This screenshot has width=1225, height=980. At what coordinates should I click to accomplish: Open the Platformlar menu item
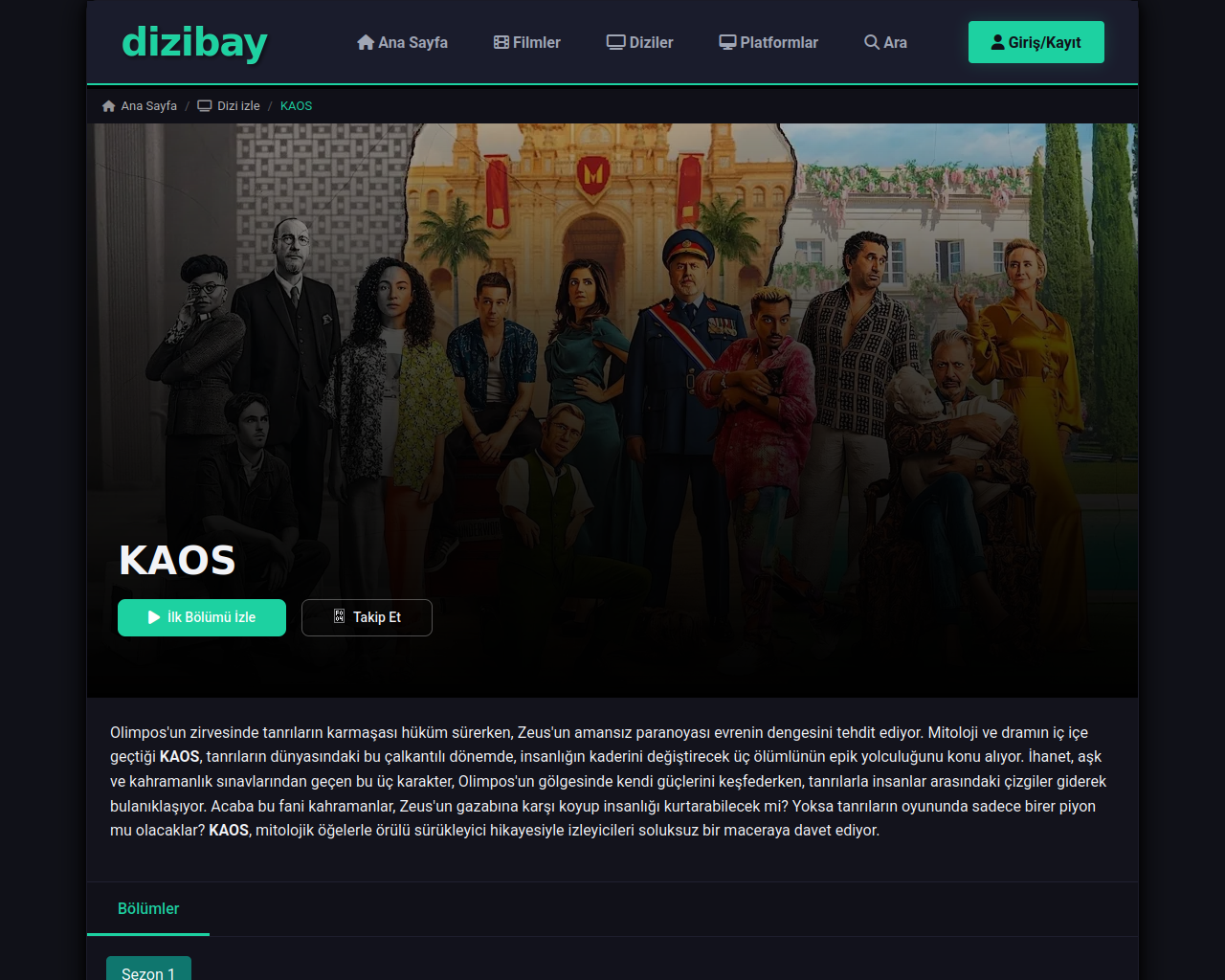tap(768, 42)
